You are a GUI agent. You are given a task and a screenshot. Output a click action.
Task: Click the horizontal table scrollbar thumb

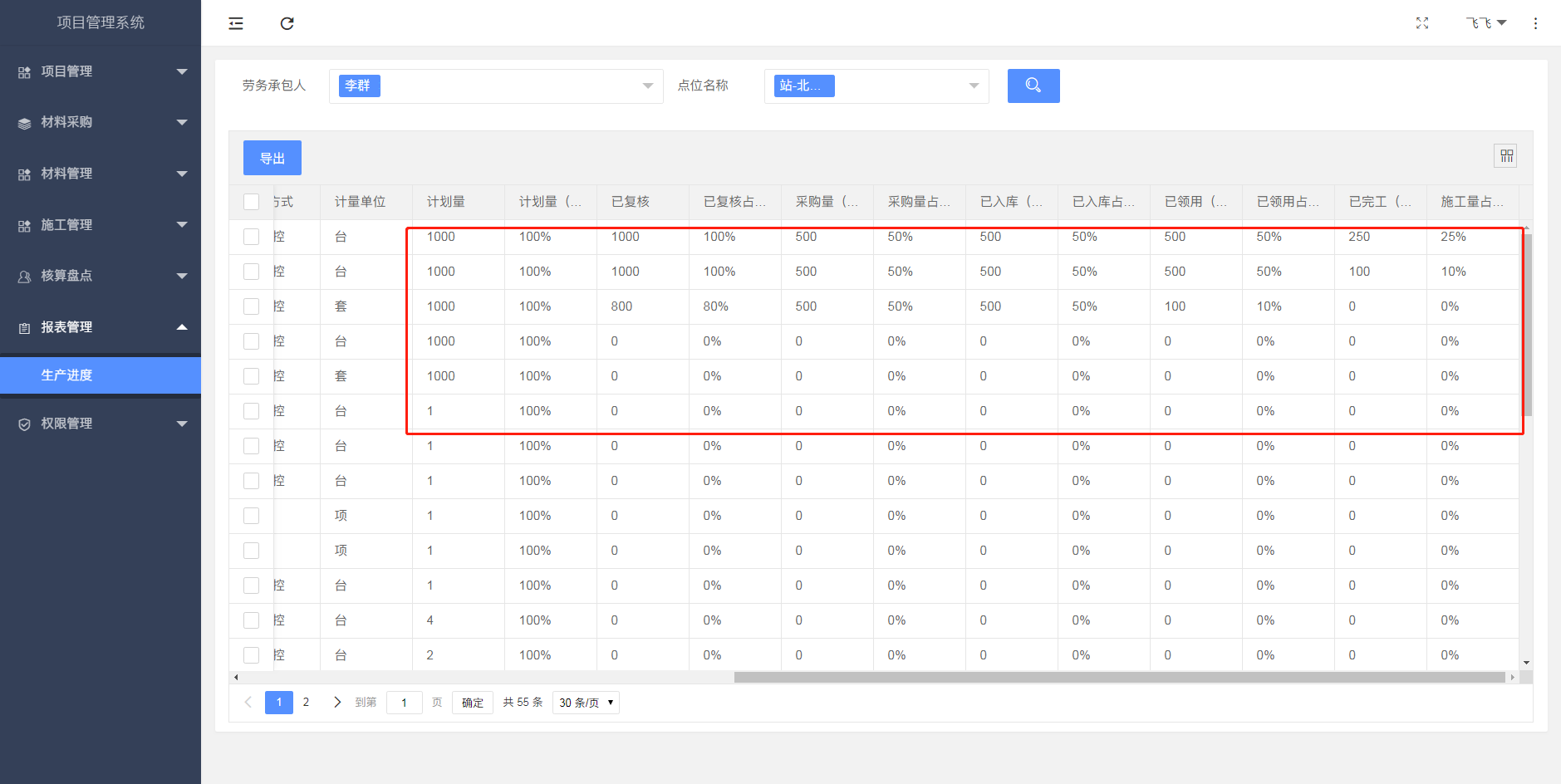click(x=1119, y=678)
